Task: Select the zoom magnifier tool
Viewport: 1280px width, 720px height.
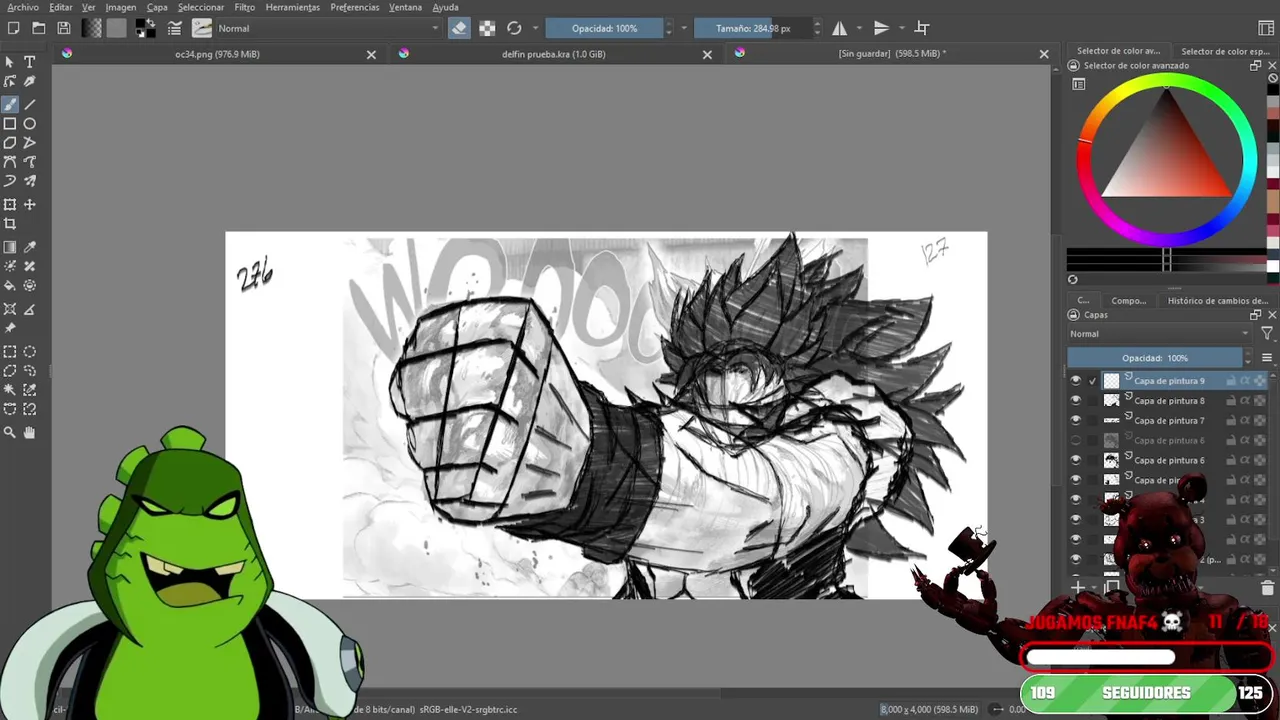Action: (10, 433)
